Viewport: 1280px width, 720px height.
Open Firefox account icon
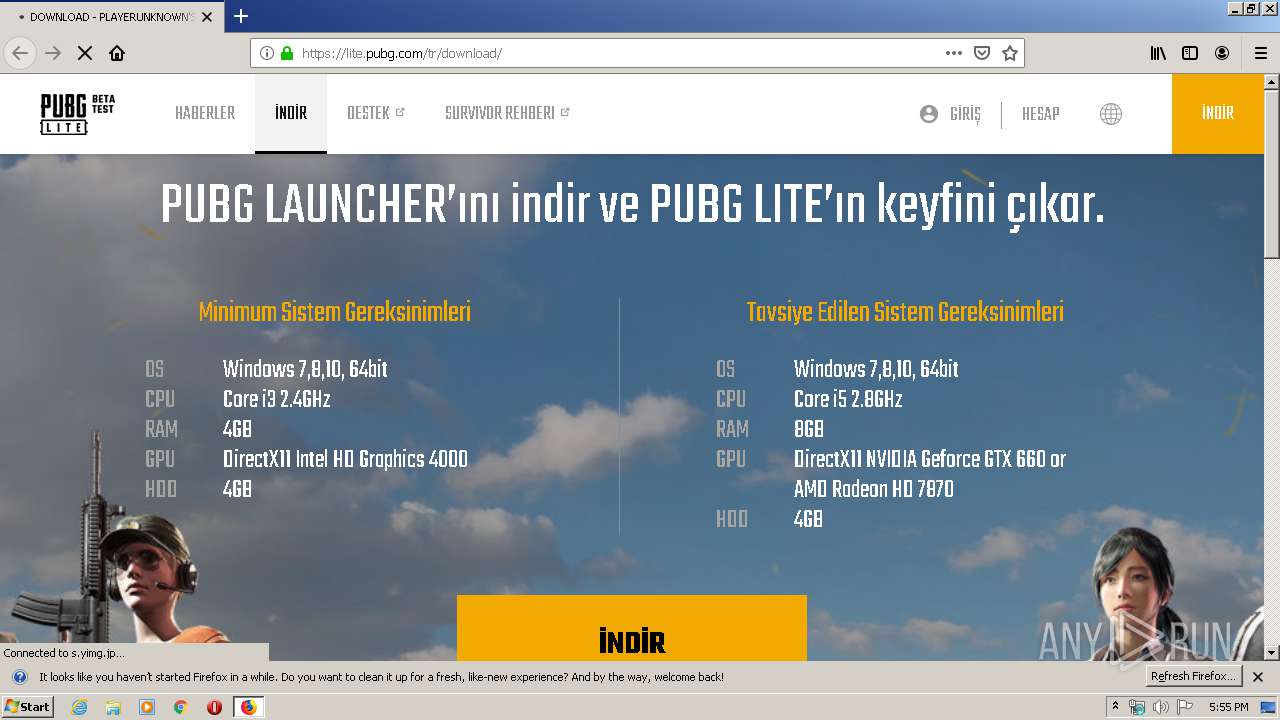click(x=1222, y=53)
